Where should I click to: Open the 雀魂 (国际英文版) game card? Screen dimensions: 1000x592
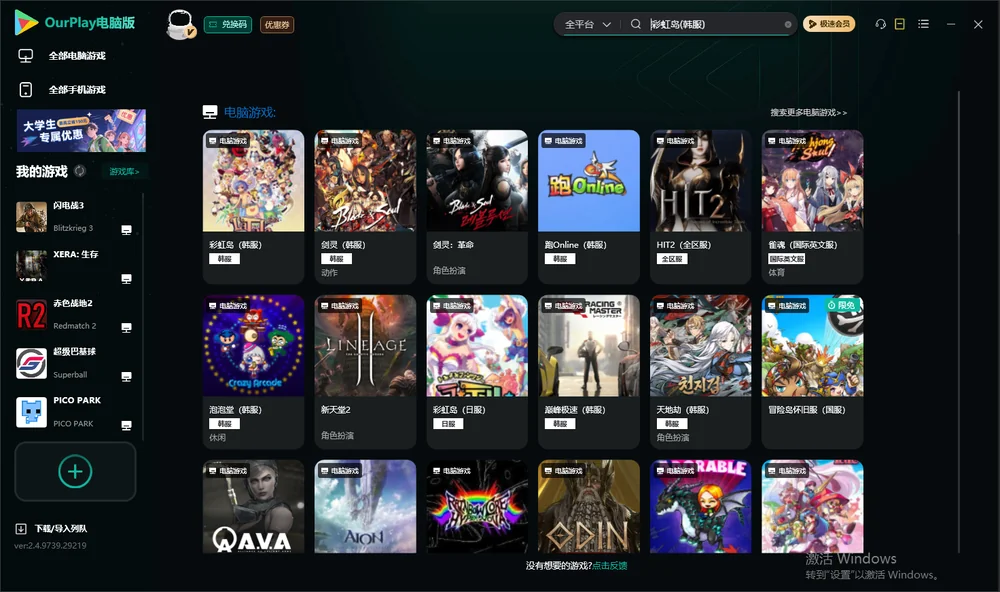[812, 207]
